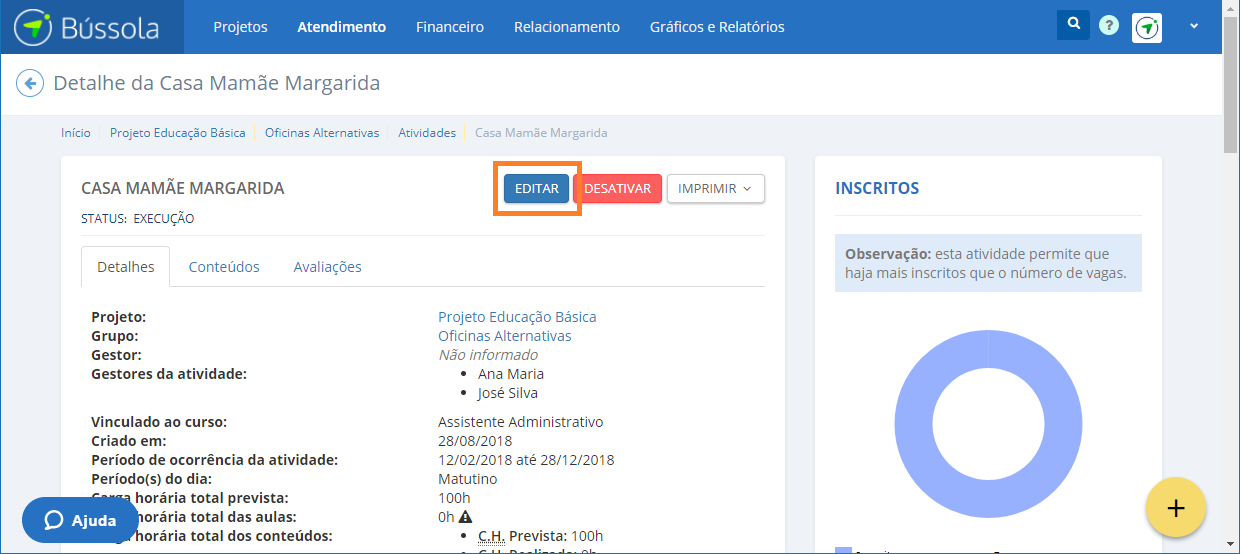Switch to the Conteúdos tab
The width and height of the screenshot is (1240, 554).
(224, 267)
